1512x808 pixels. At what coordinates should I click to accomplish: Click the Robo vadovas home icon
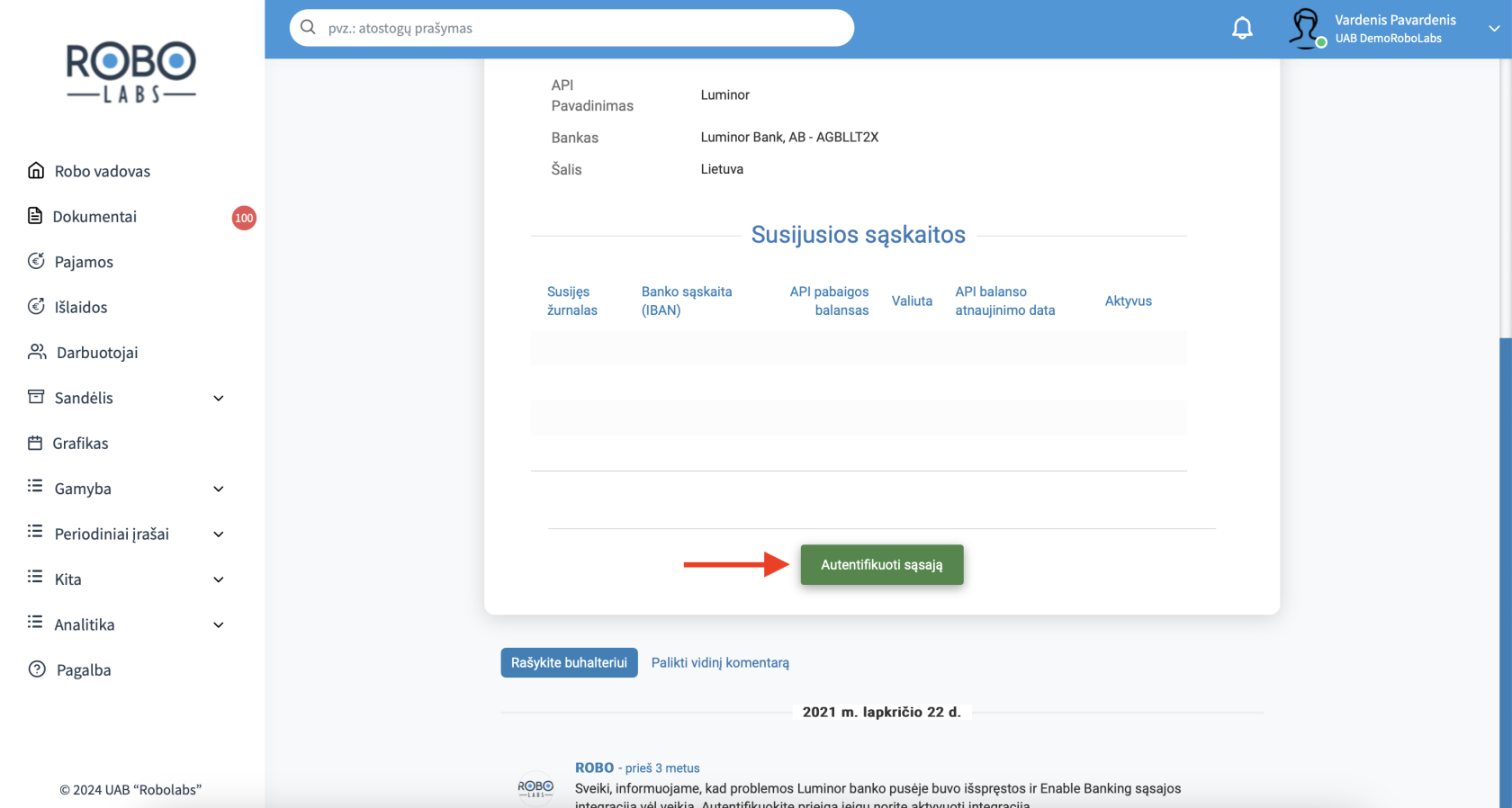[x=36, y=170]
